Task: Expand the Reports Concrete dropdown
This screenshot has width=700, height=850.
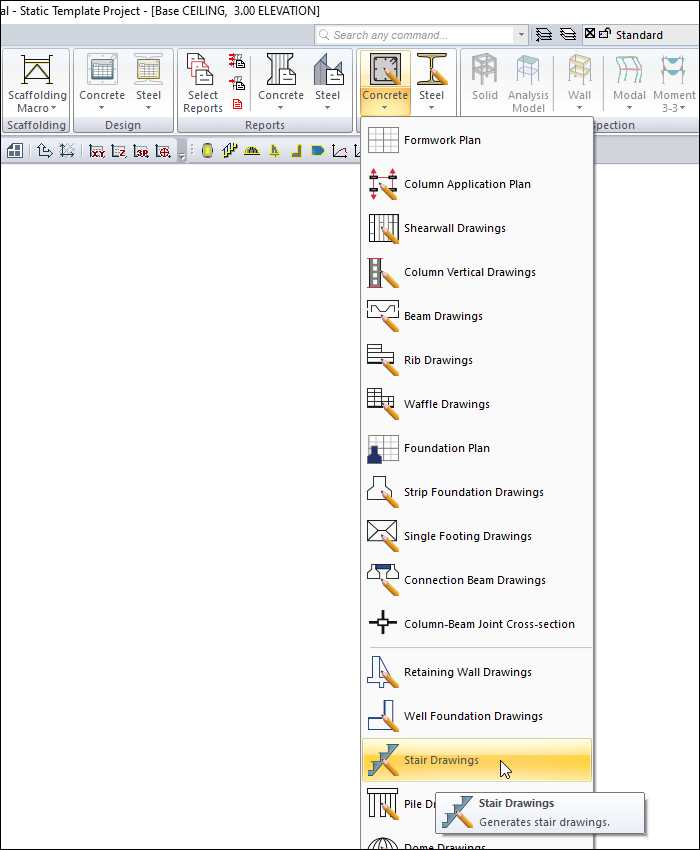Action: click(281, 108)
